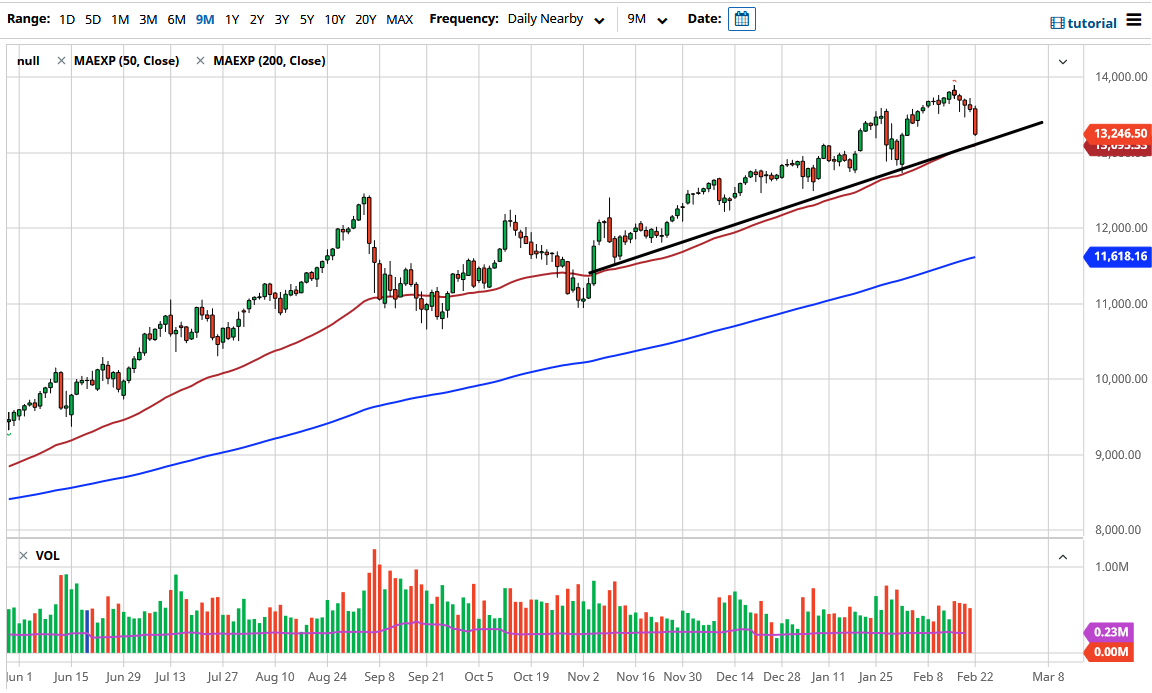Click the magenta 0.23M volume flag
1152x693 pixels.
1112,632
